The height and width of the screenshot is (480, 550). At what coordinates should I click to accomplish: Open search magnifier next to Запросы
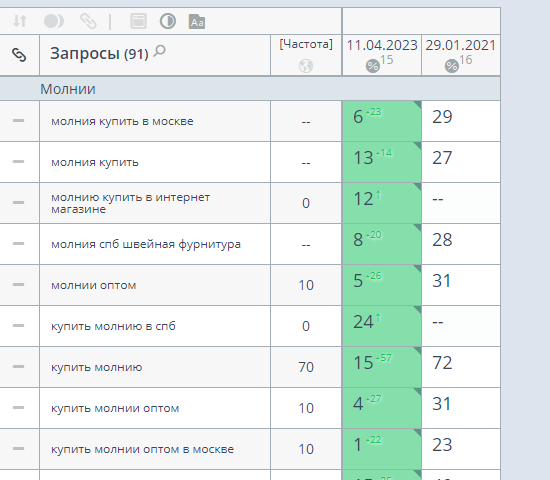[x=160, y=51]
